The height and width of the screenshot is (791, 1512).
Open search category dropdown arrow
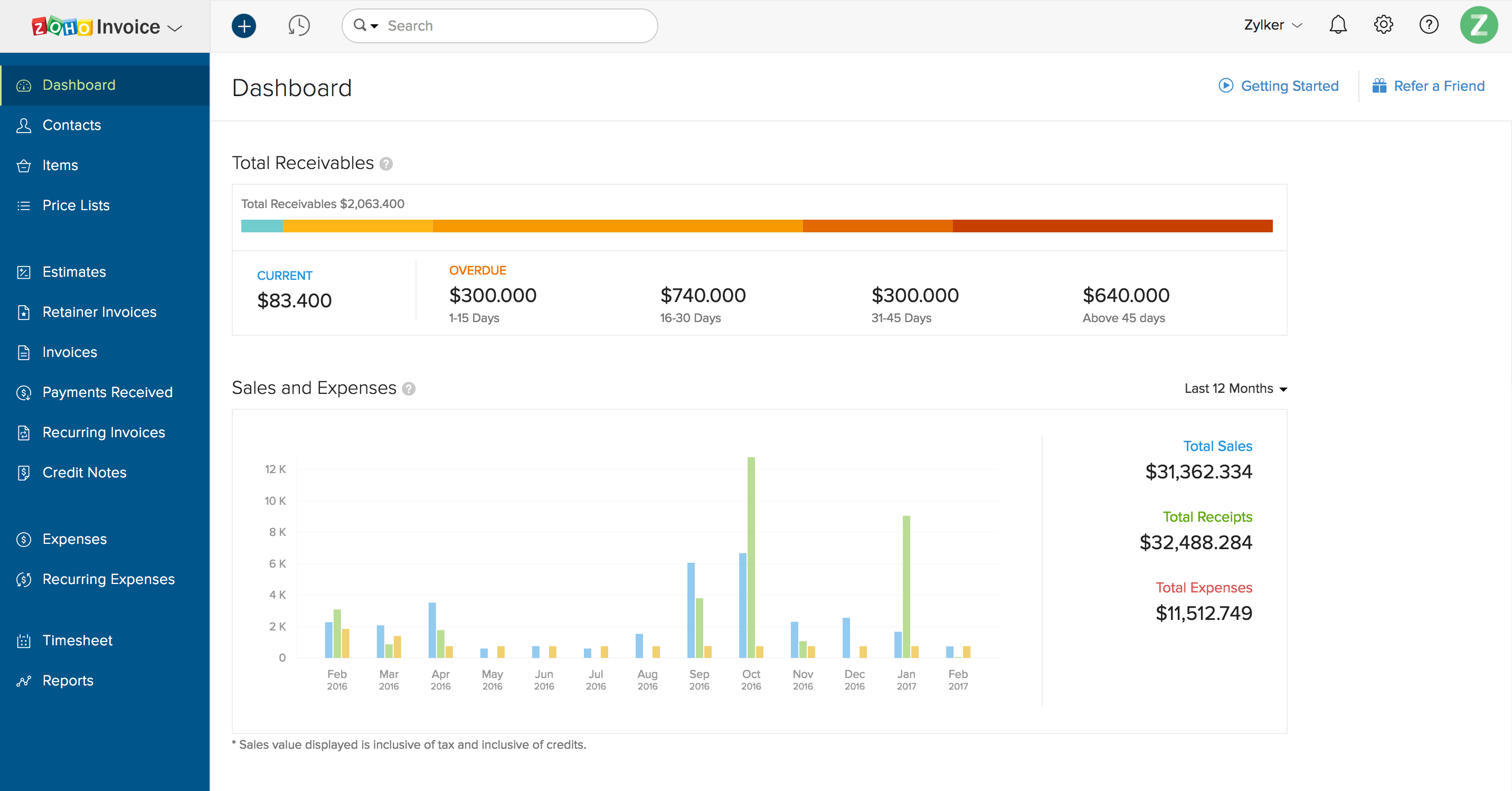point(374,26)
